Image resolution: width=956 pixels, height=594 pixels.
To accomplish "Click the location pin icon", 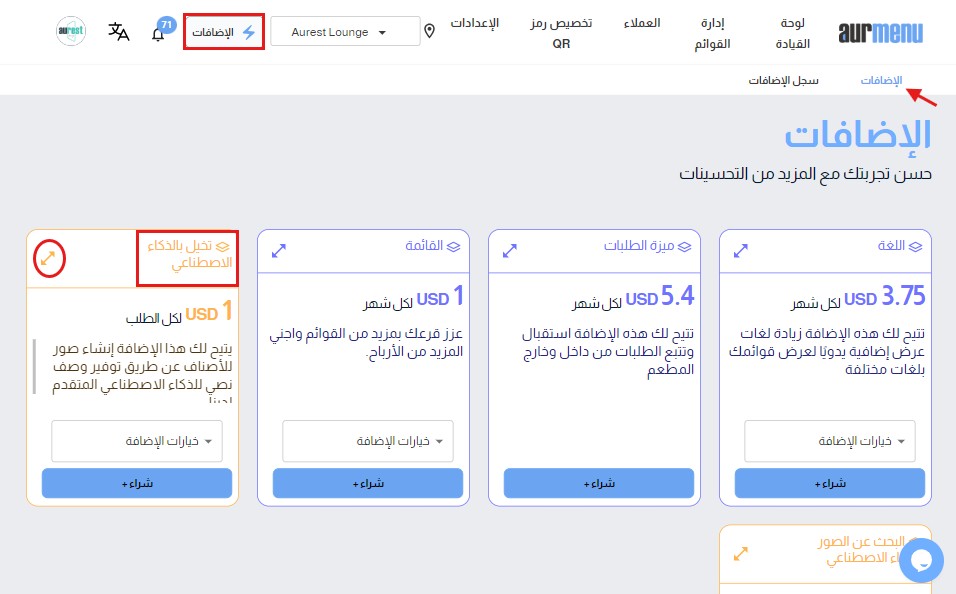I will [430, 32].
